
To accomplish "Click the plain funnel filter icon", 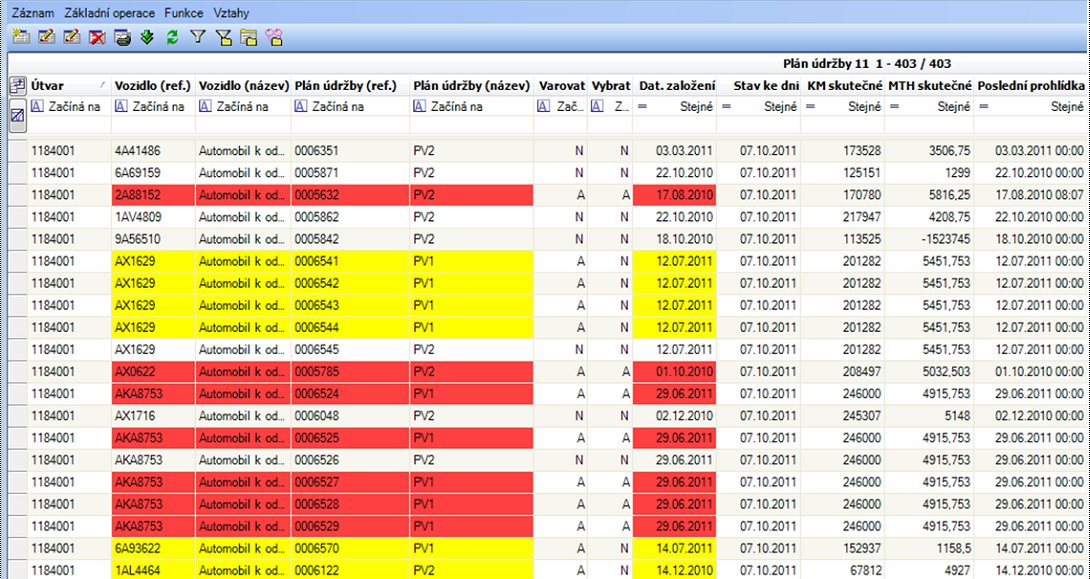I will (x=198, y=38).
